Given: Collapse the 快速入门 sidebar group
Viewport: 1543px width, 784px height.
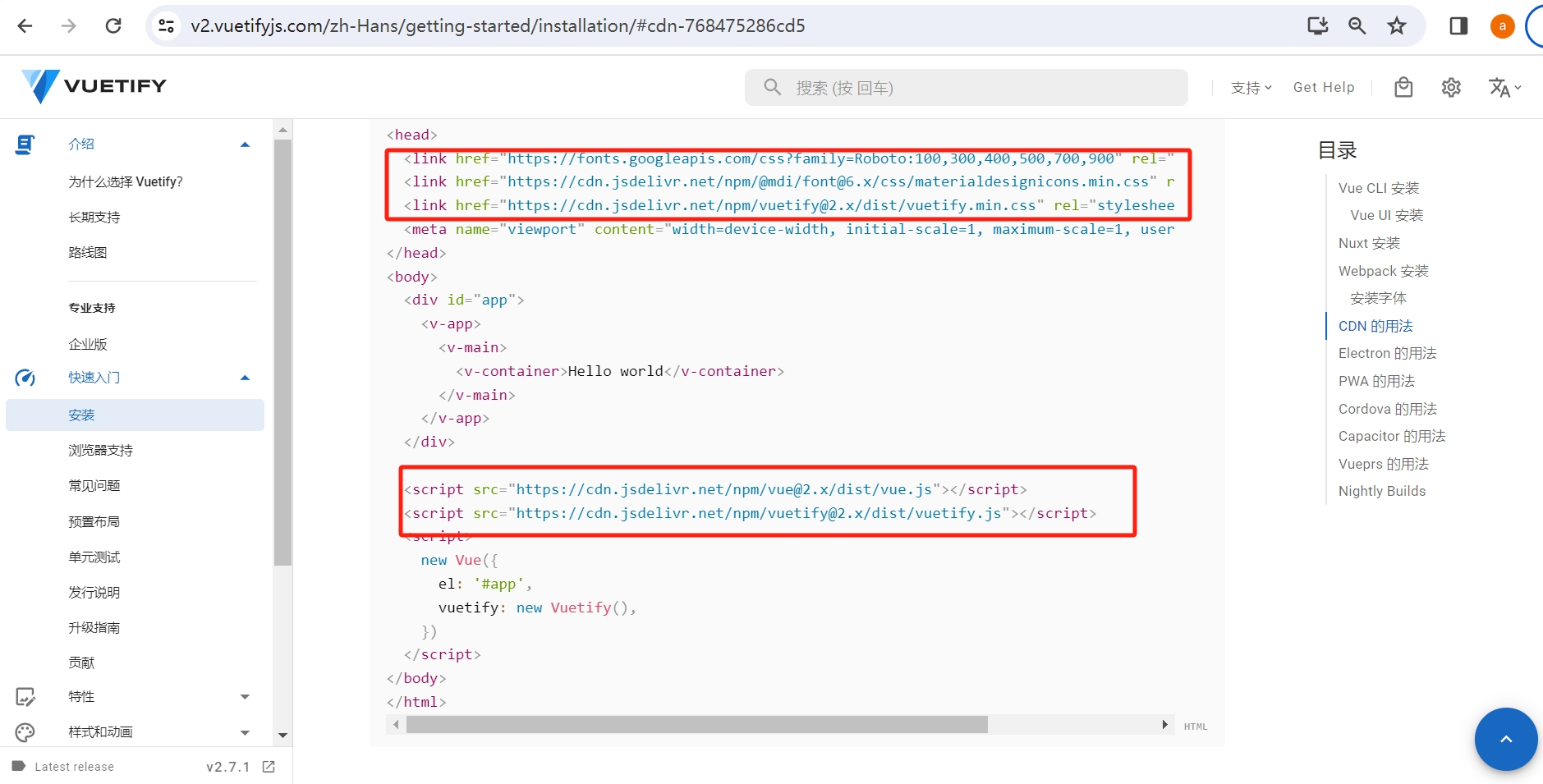Looking at the screenshot, I should [245, 378].
